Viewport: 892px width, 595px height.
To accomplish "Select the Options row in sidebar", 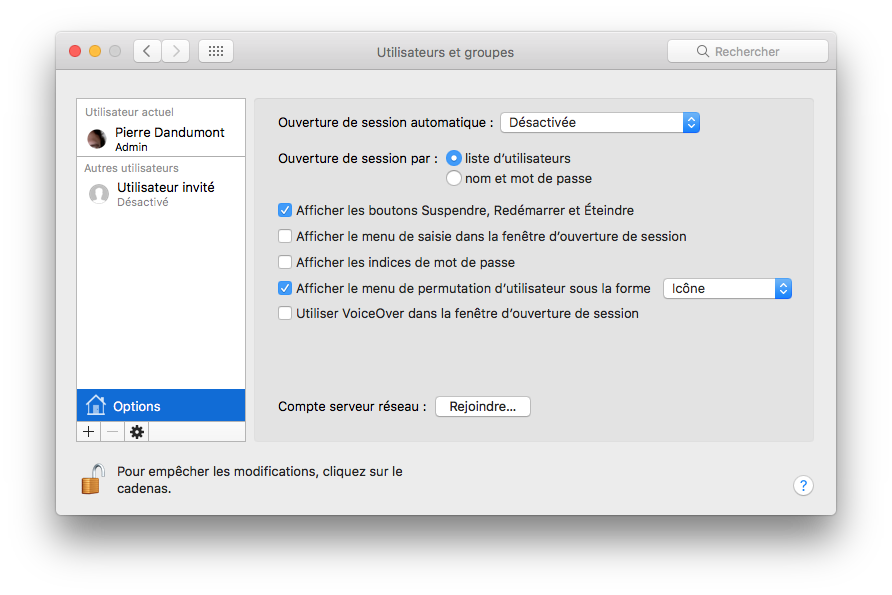I will (x=161, y=405).
